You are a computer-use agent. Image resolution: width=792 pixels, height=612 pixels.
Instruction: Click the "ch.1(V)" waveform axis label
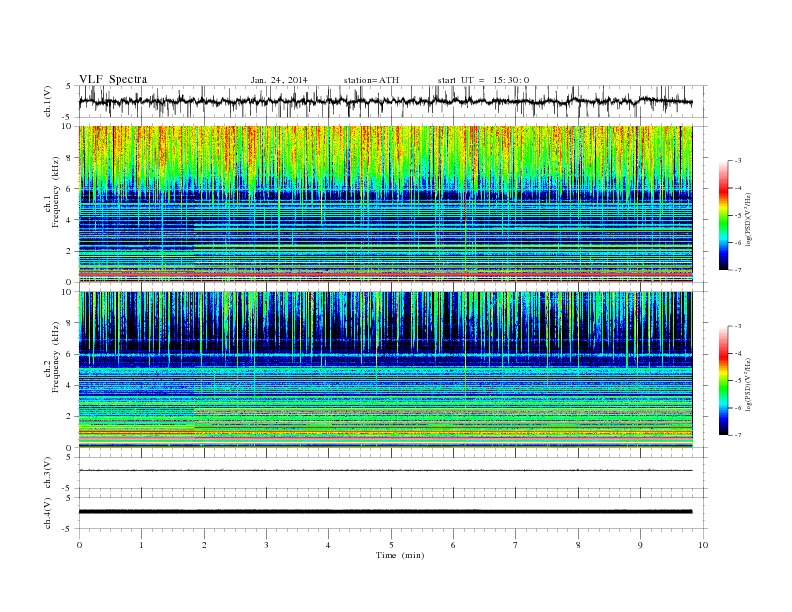click(x=47, y=101)
